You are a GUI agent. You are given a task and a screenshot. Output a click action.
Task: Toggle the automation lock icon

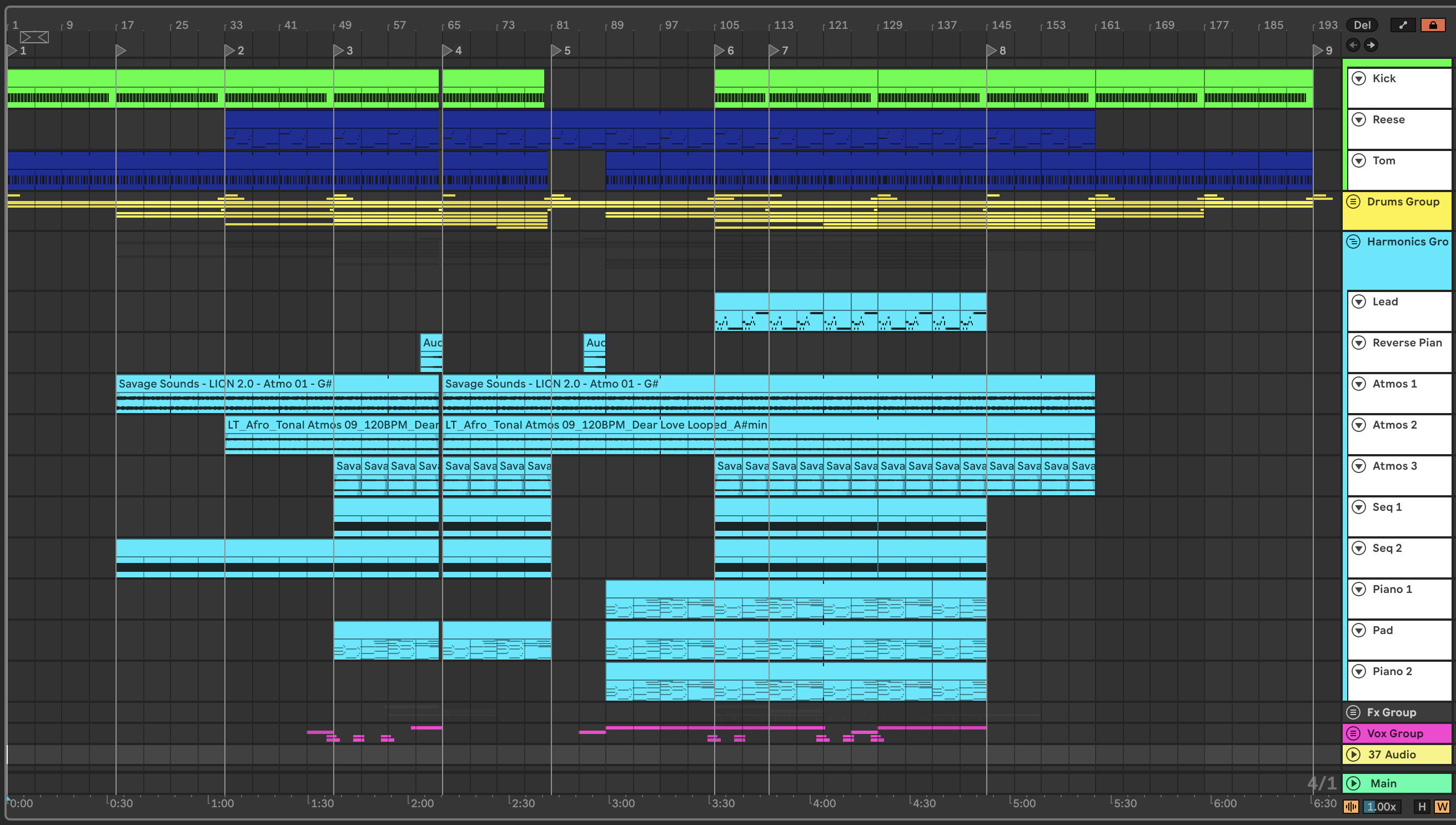tap(1432, 25)
